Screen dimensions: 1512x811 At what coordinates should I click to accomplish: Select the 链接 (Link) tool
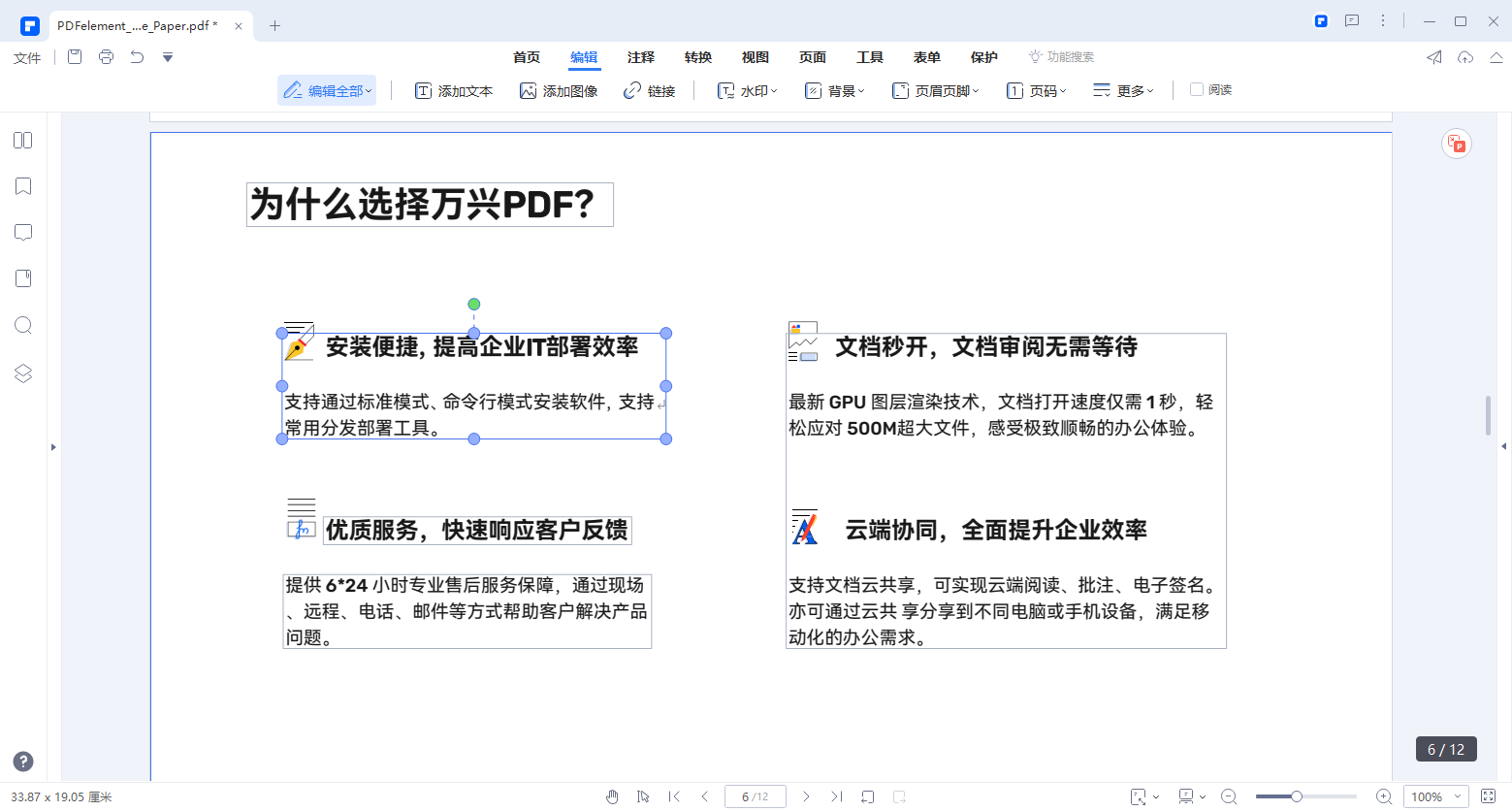pos(650,89)
